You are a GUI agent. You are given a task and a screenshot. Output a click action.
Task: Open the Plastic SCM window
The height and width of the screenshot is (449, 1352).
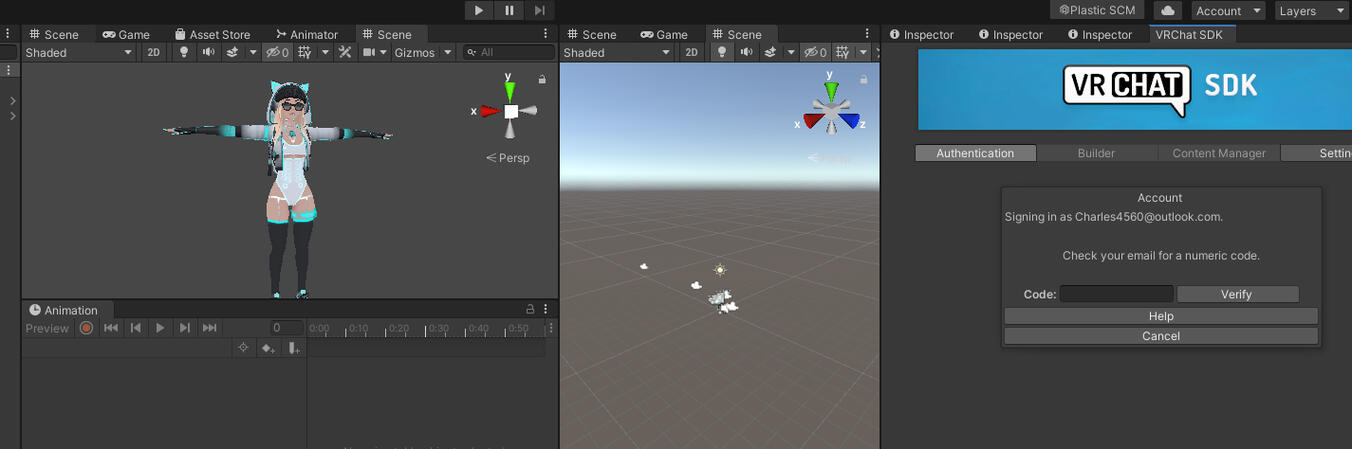tap(1097, 10)
